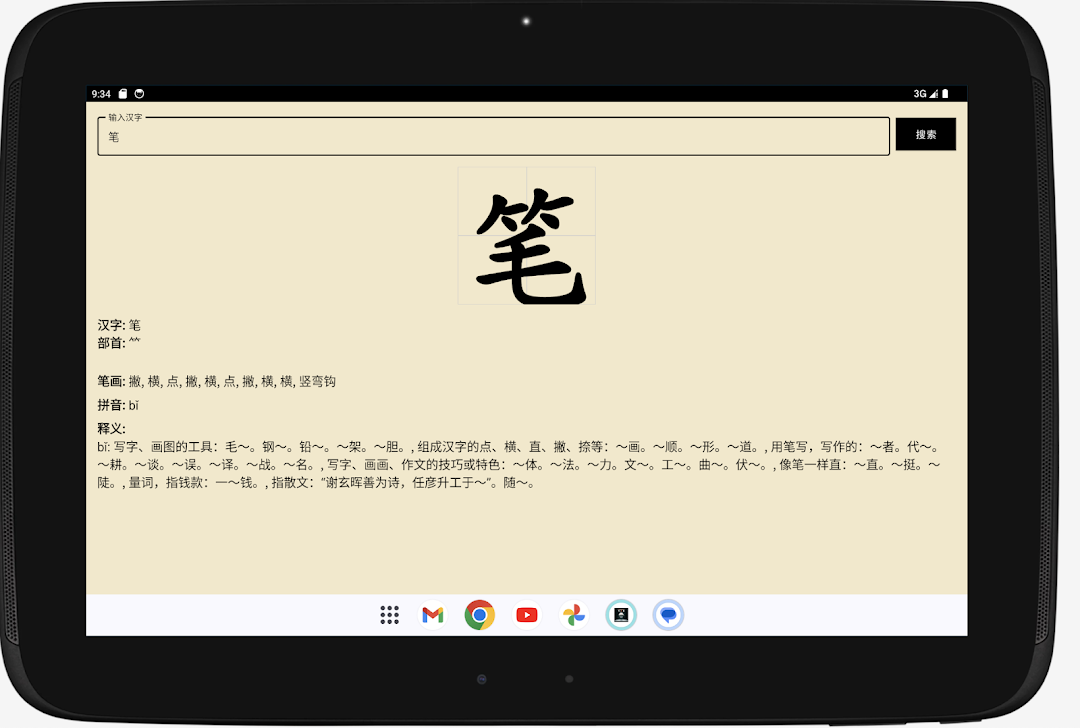The image size is (1080, 728).
Task: Select the 部首 radical line
Action: (x=119, y=343)
